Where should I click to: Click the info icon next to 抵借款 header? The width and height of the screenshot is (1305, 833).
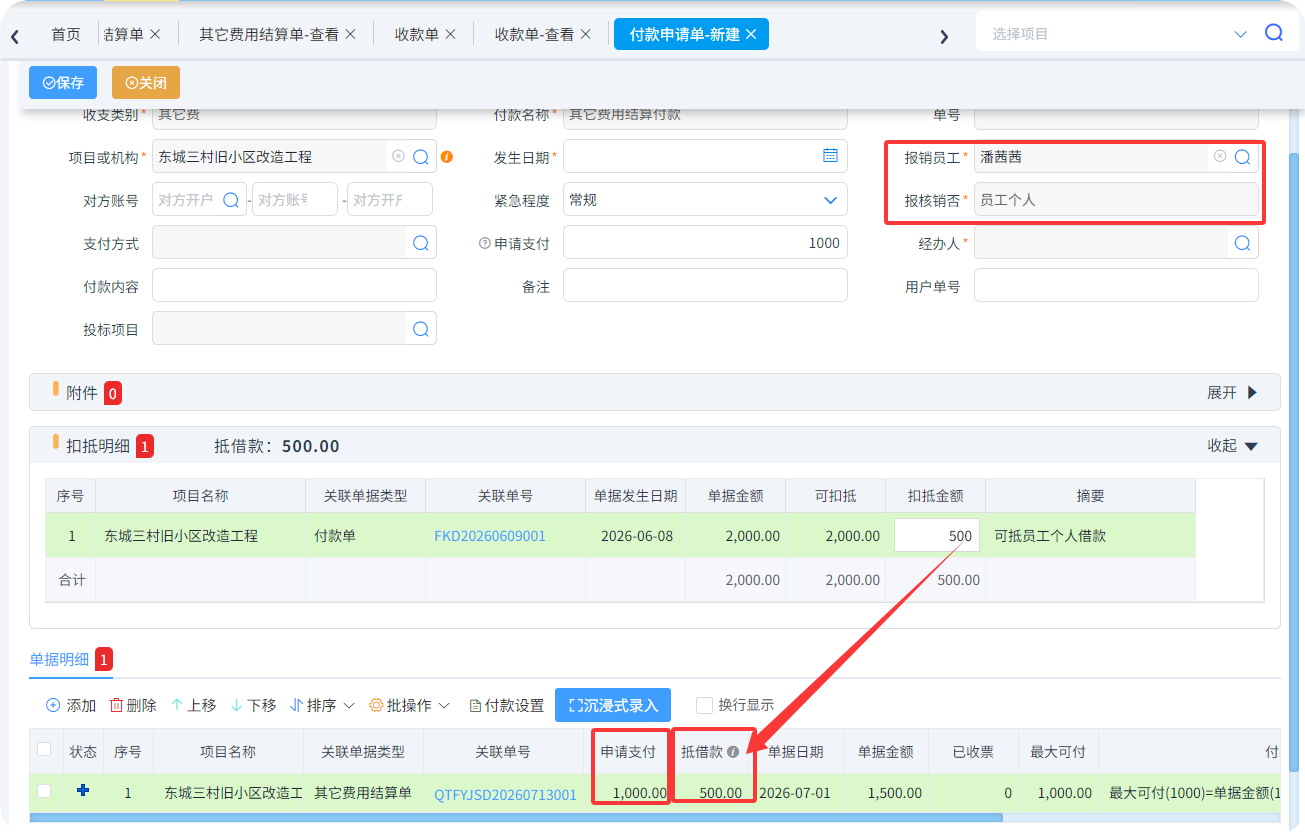(x=733, y=752)
